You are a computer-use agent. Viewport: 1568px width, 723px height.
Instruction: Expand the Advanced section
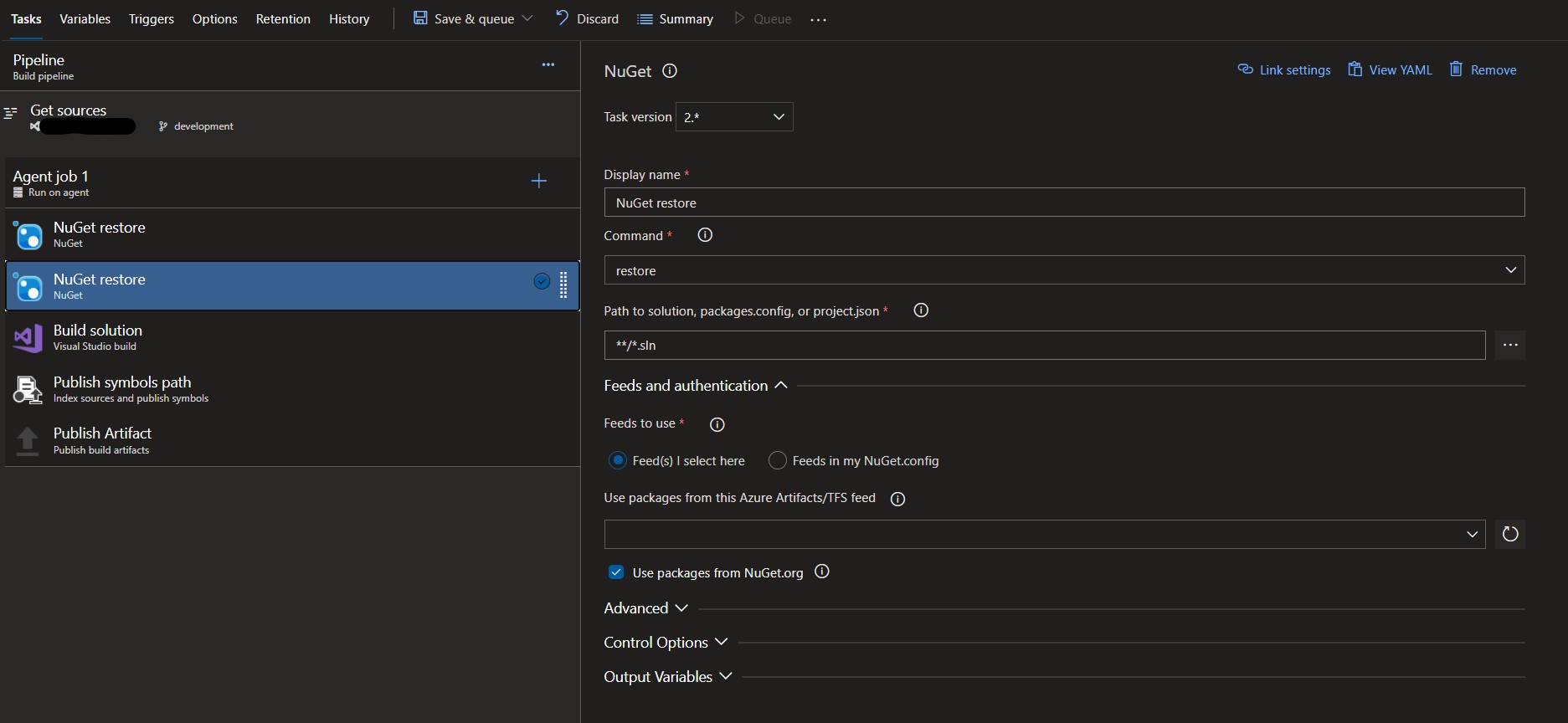point(645,608)
